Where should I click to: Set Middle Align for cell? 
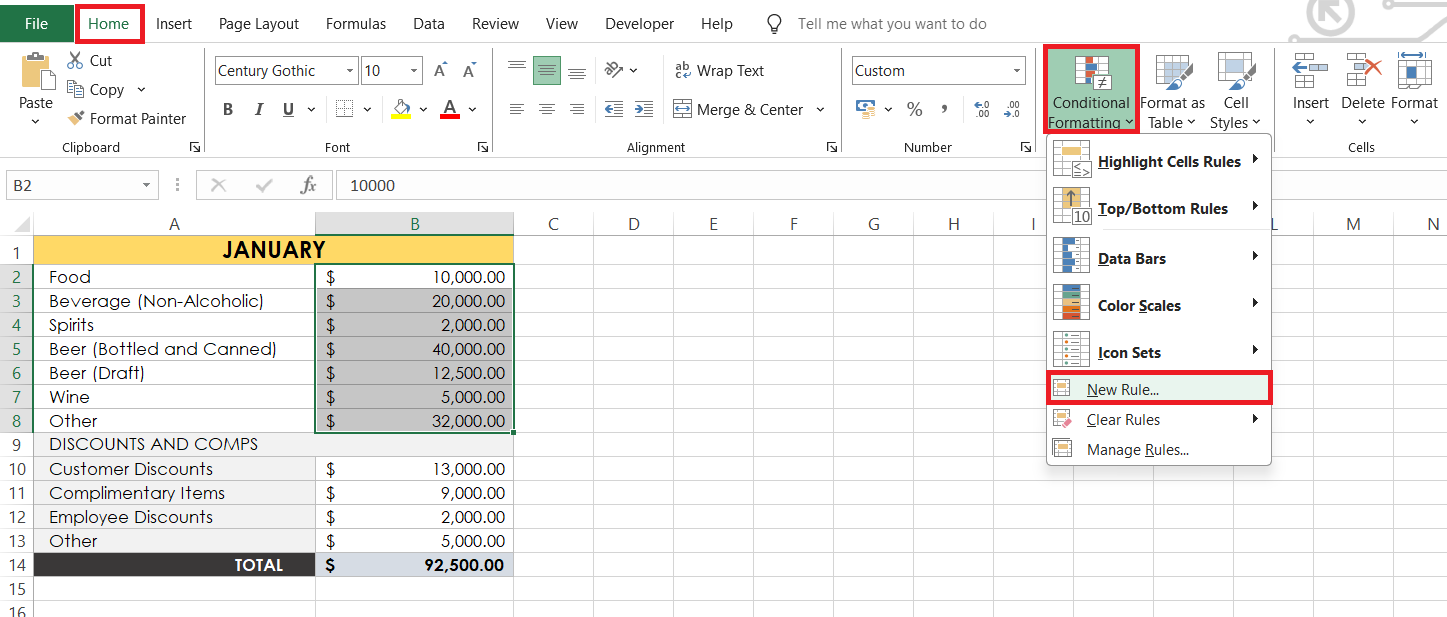coord(547,70)
